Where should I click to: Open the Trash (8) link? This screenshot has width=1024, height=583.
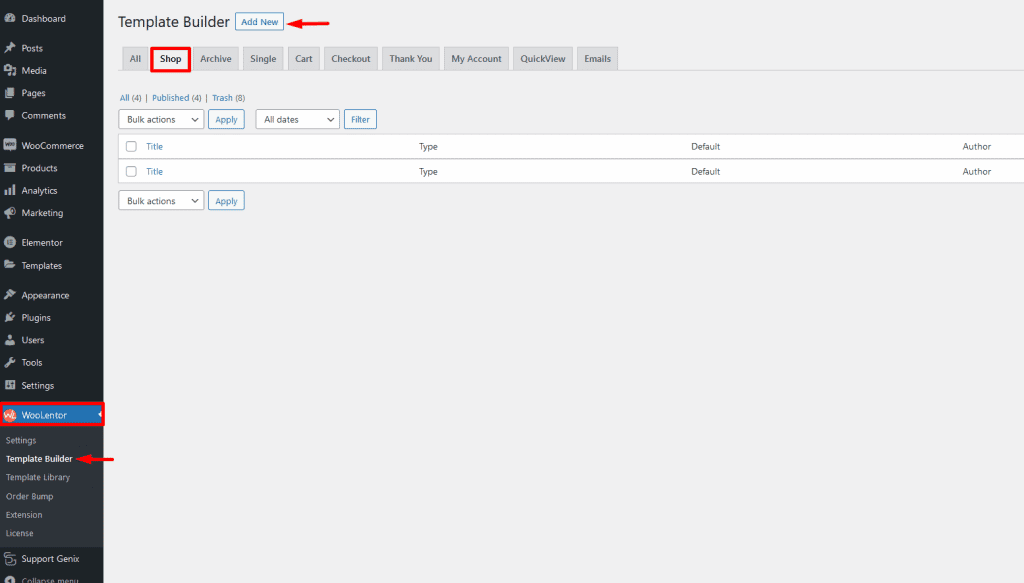[227, 98]
